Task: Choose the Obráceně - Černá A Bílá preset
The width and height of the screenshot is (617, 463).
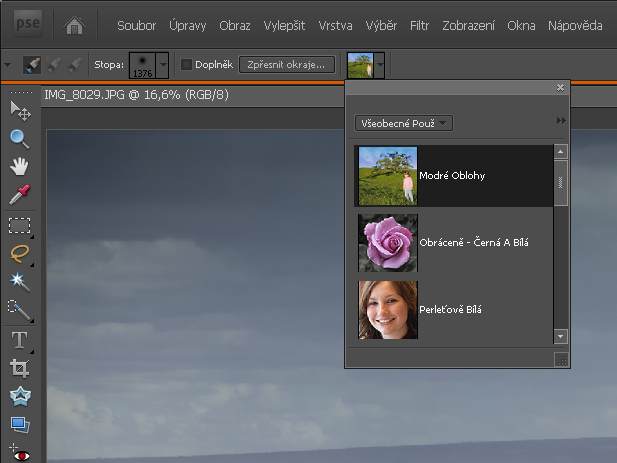Action: coord(450,243)
